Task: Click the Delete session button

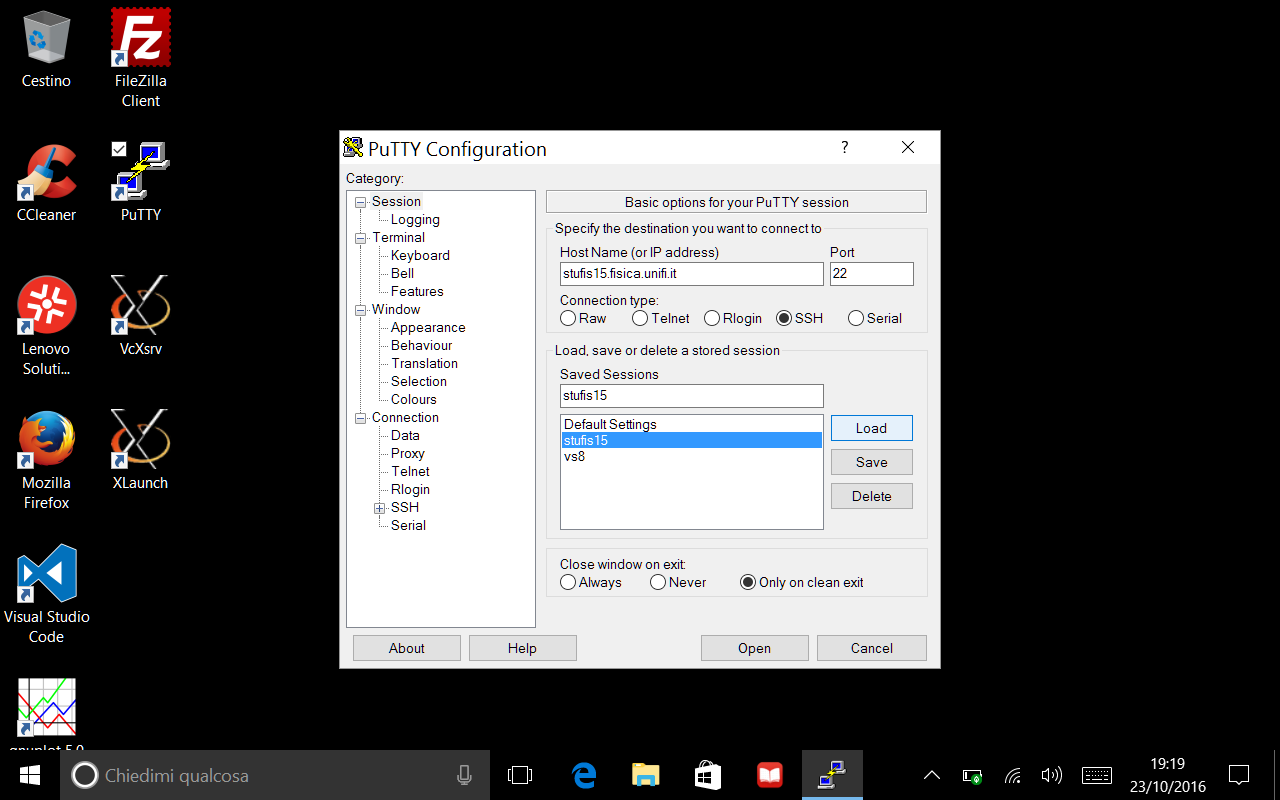Action: pyautogui.click(x=871, y=496)
